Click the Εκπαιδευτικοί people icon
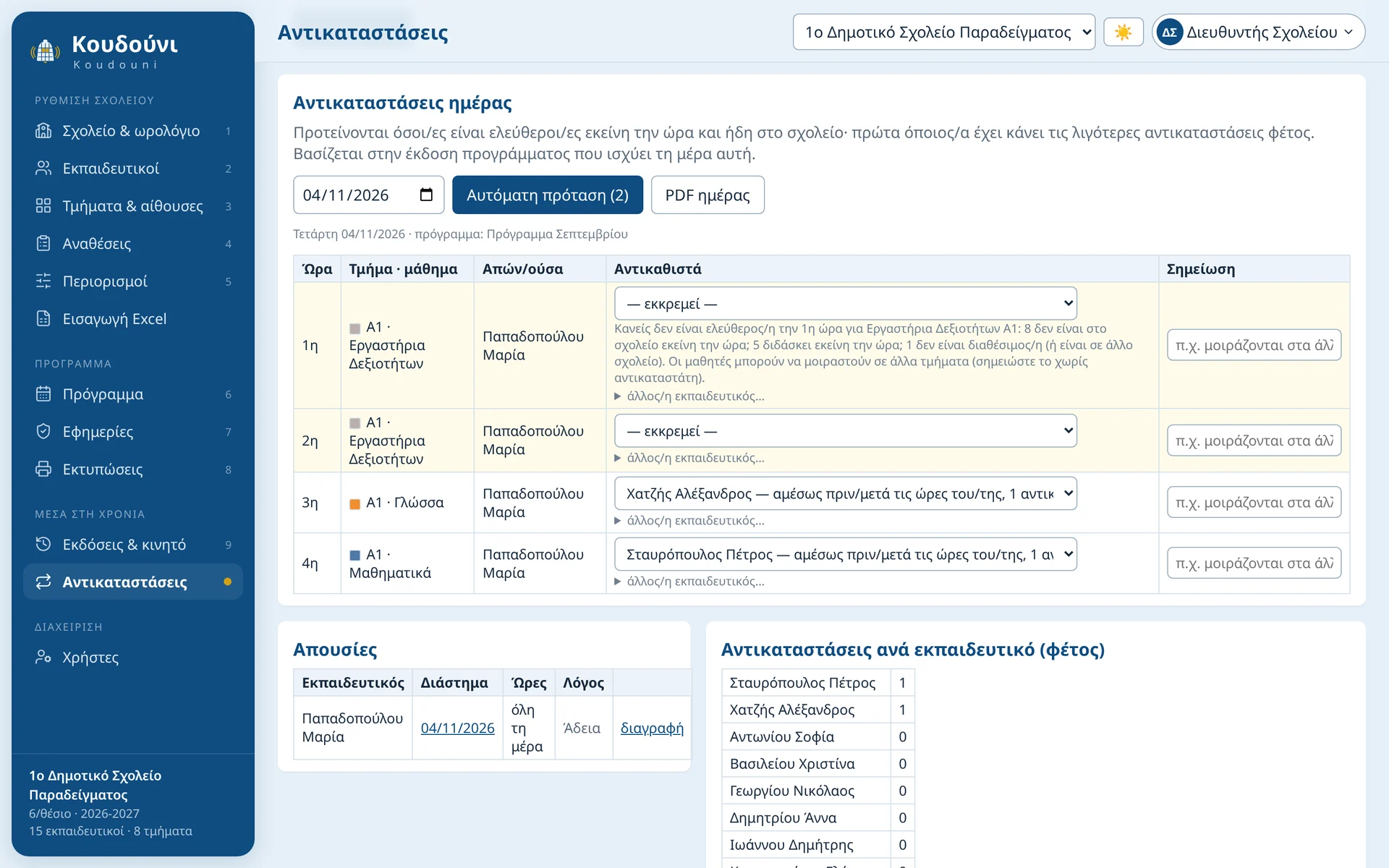 43,169
